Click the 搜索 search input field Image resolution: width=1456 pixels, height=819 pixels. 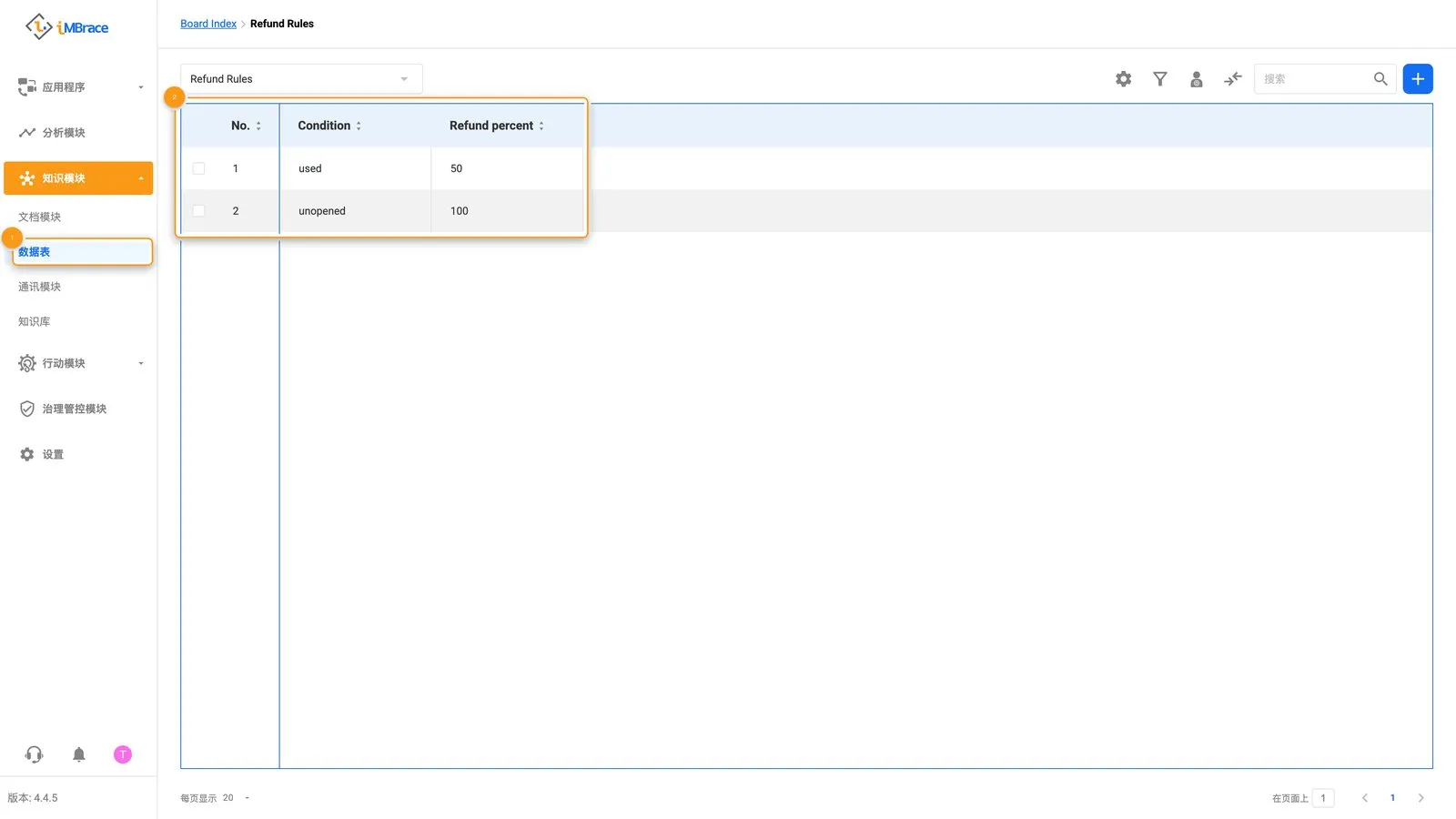coord(1314,79)
